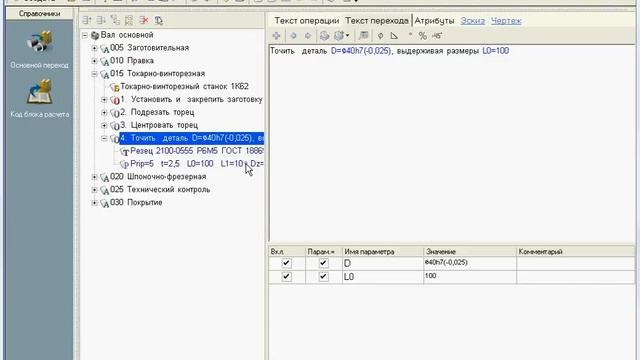
Task: Click the expand tree branches toolbar icon
Action: pos(115,20)
